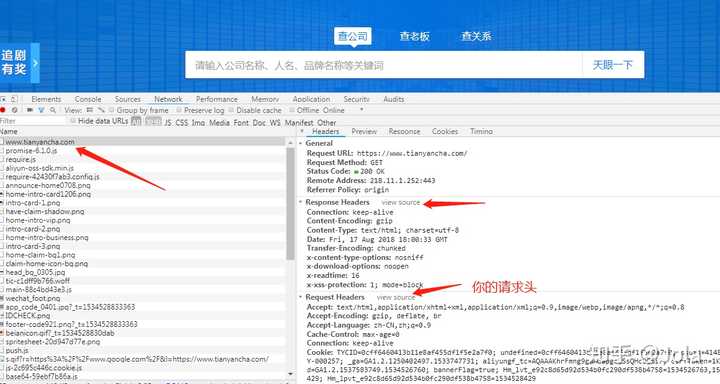720x384 pixels.
Task: Focus the company name search field
Action: (x=383, y=65)
